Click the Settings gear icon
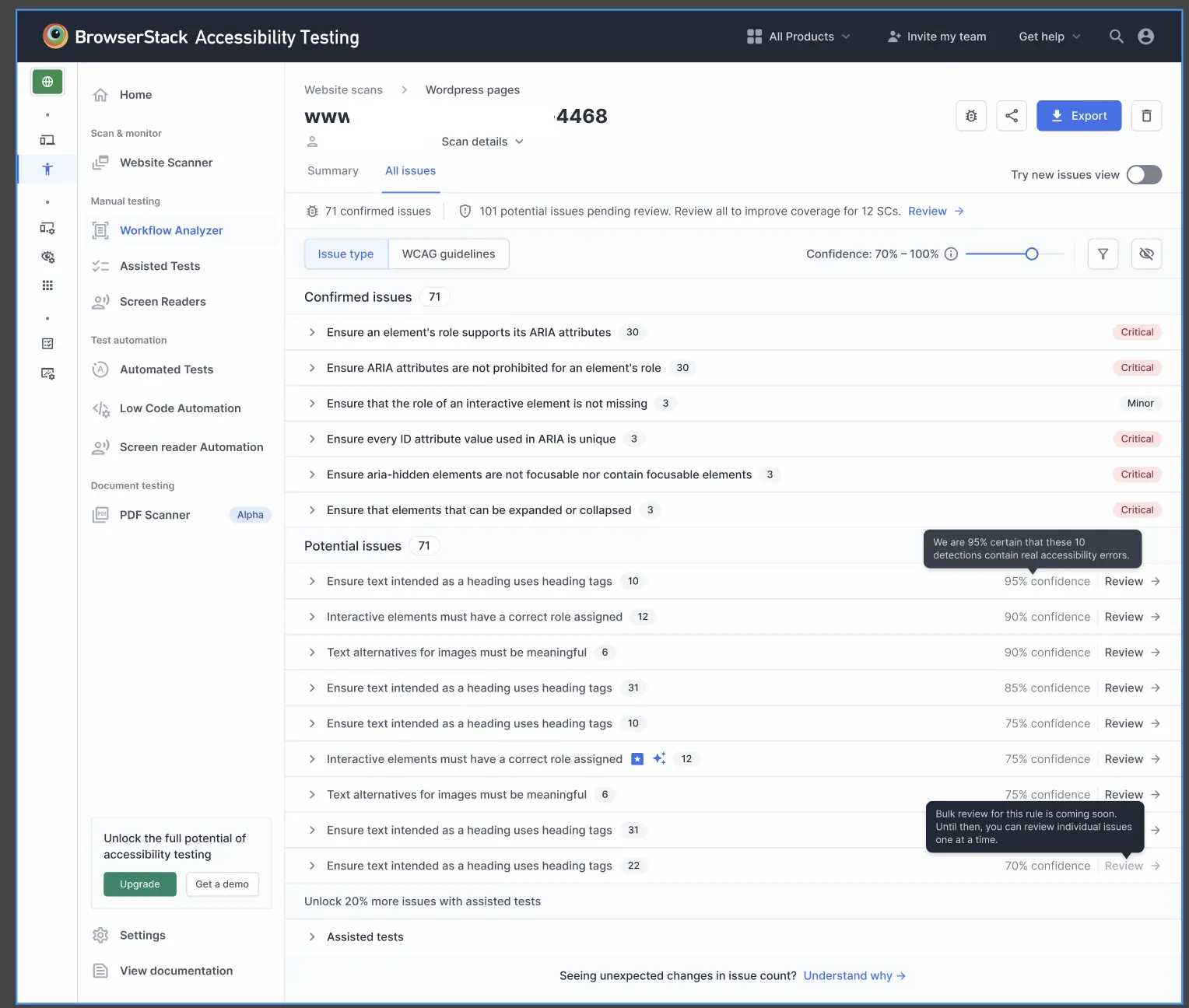 tap(100, 935)
